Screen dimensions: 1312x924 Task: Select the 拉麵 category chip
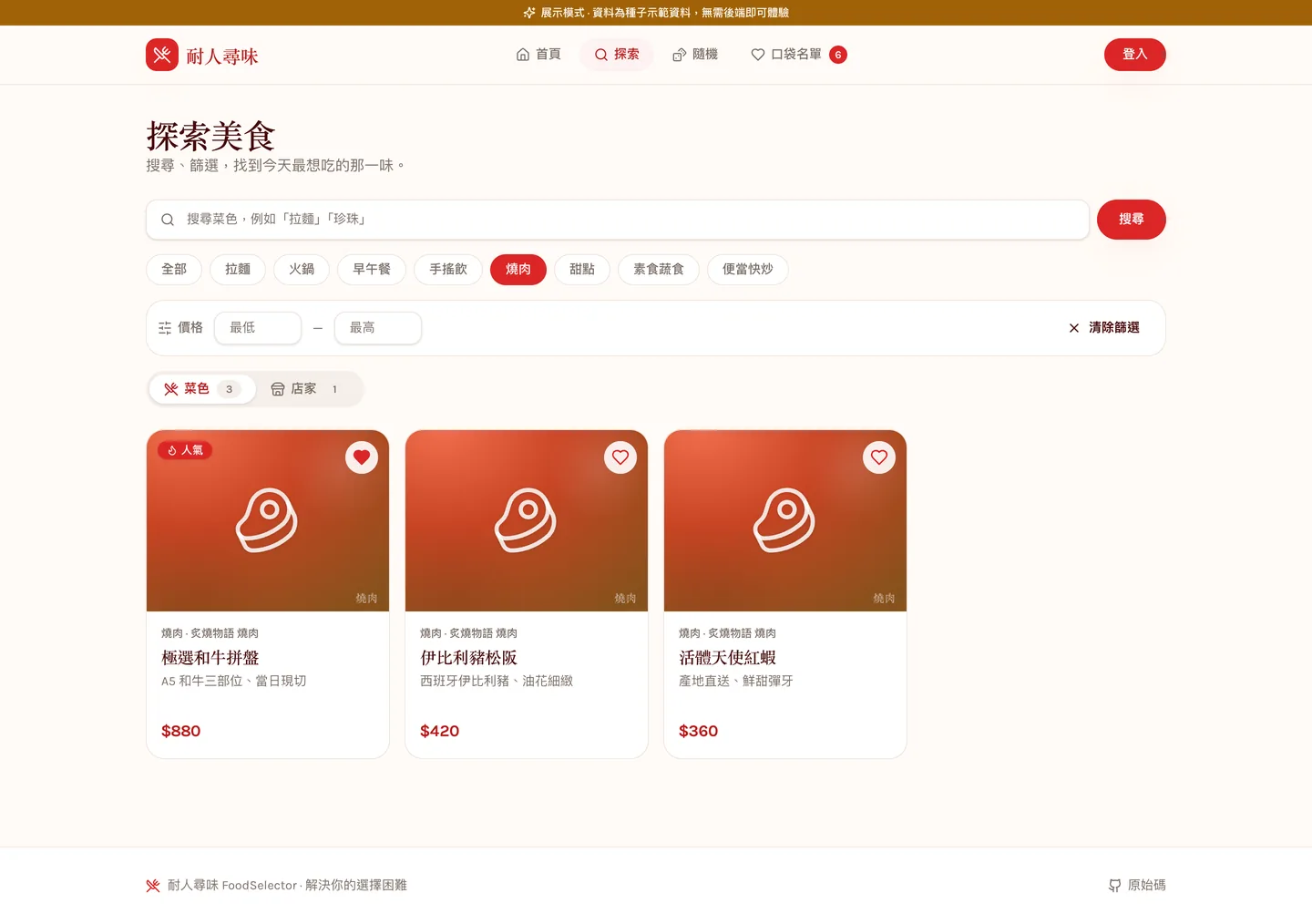pos(238,270)
